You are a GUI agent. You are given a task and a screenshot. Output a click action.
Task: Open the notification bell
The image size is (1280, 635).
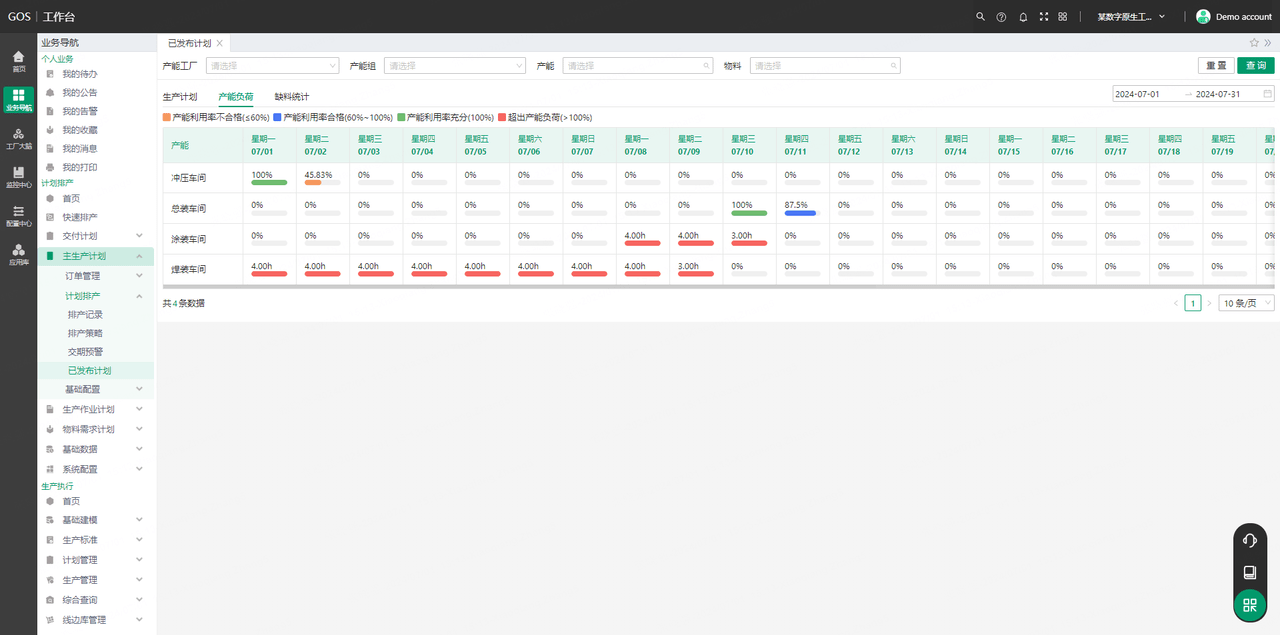point(1023,16)
